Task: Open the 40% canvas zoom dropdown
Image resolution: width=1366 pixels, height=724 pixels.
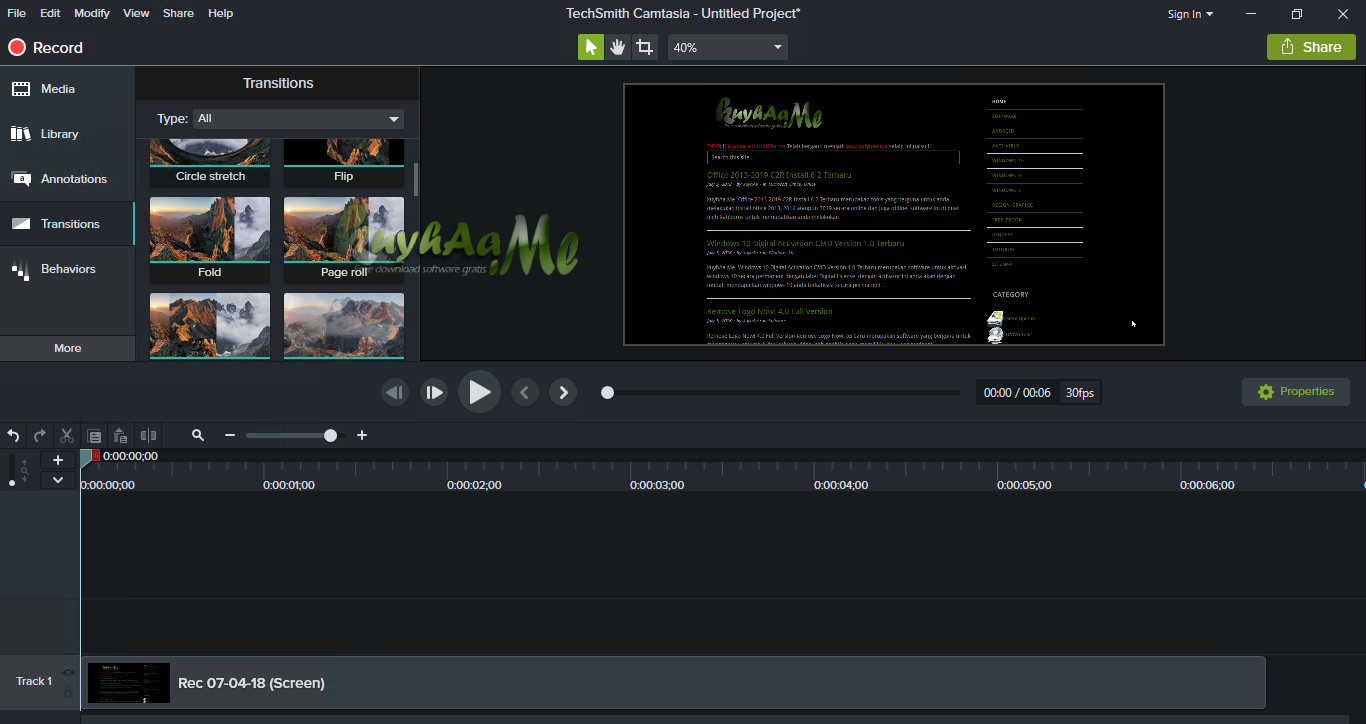Action: pos(728,47)
